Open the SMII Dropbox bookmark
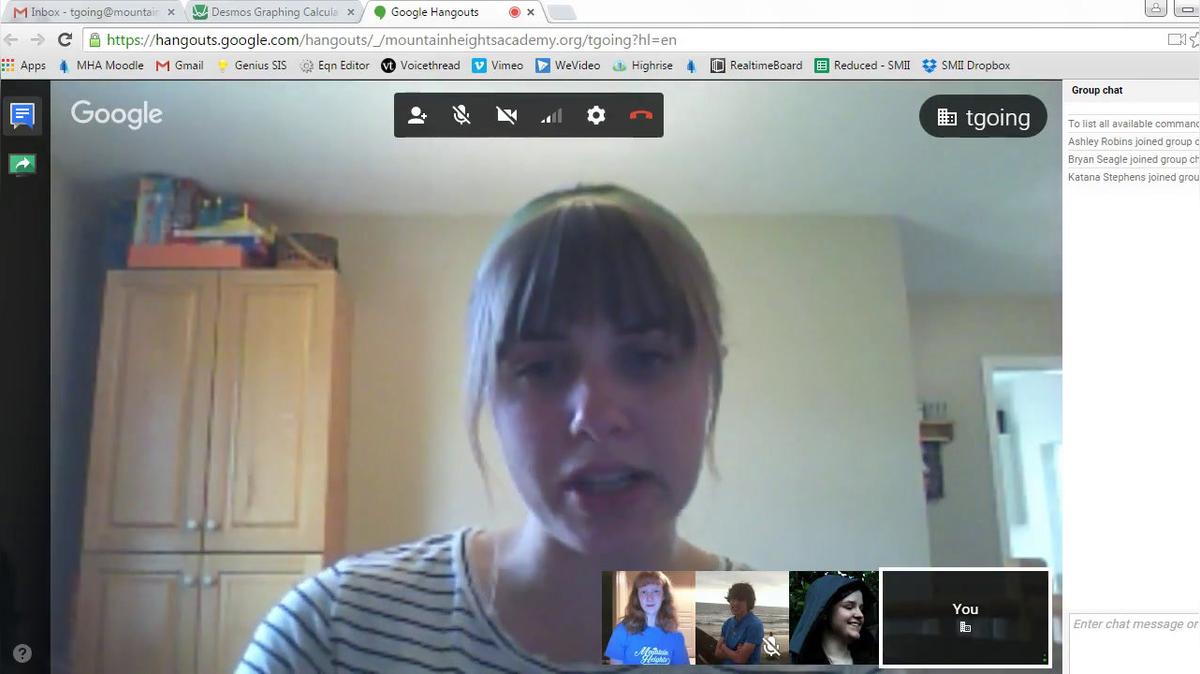 [x=966, y=65]
